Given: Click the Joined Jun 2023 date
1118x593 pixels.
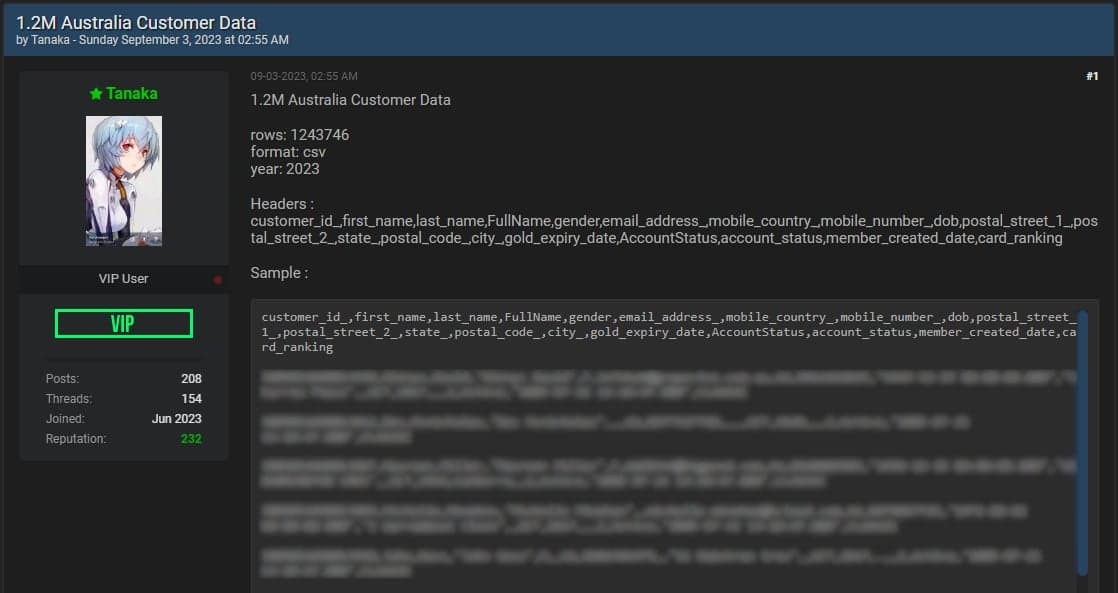Looking at the screenshot, I should pyautogui.click(x=176, y=419).
